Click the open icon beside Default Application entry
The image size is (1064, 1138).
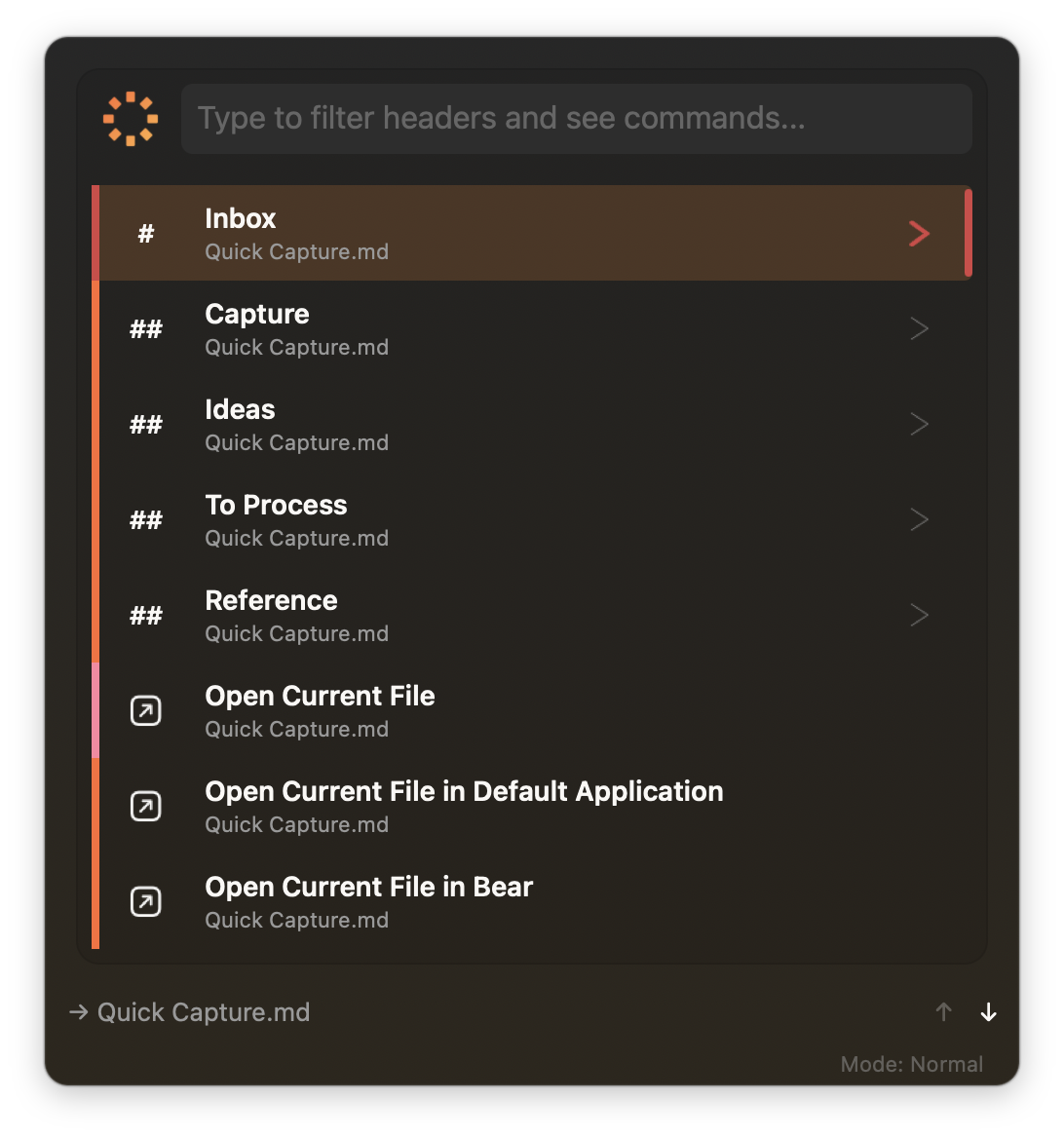[x=145, y=806]
